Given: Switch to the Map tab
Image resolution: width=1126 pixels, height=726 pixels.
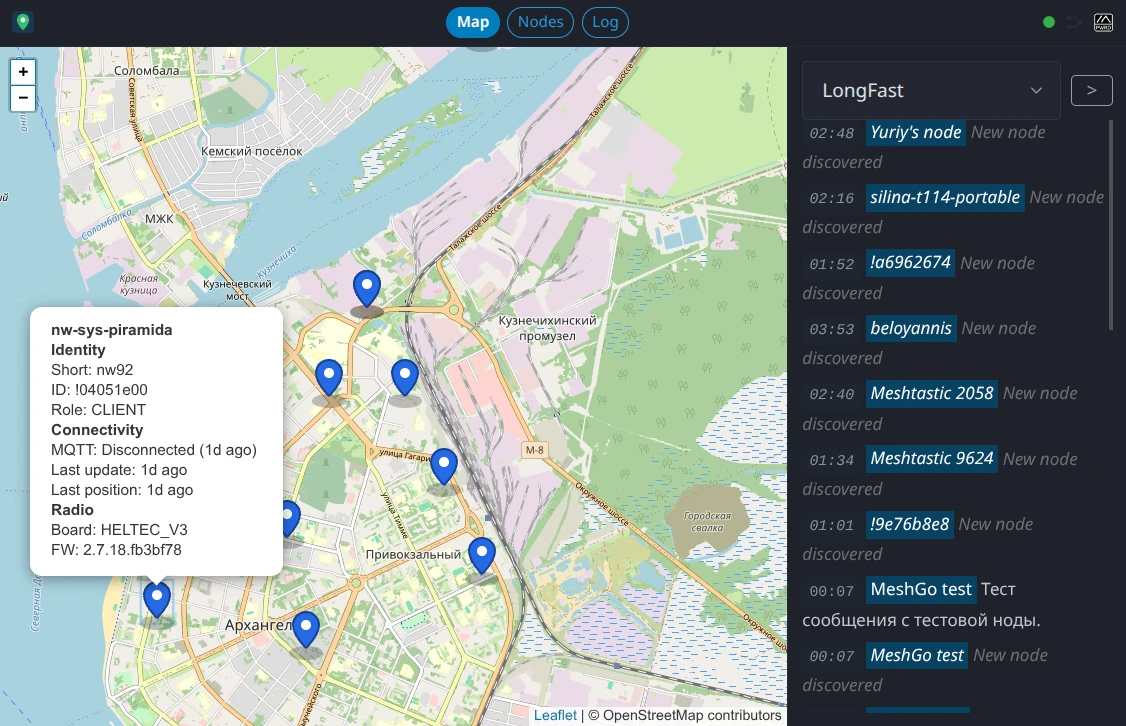Looking at the screenshot, I should [473, 22].
